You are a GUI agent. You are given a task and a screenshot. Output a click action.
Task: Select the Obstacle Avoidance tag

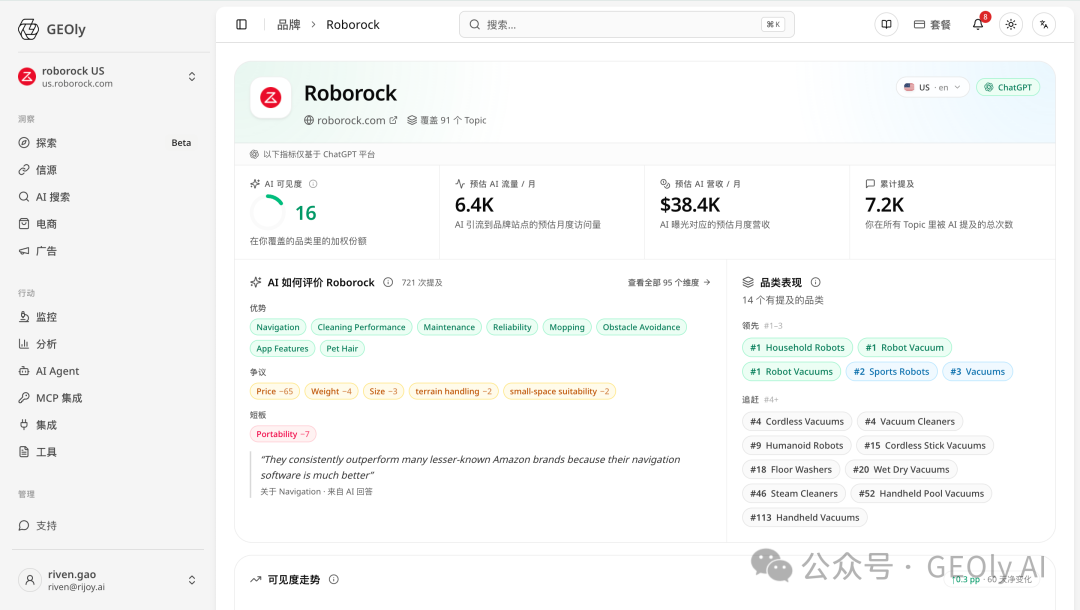(x=641, y=327)
